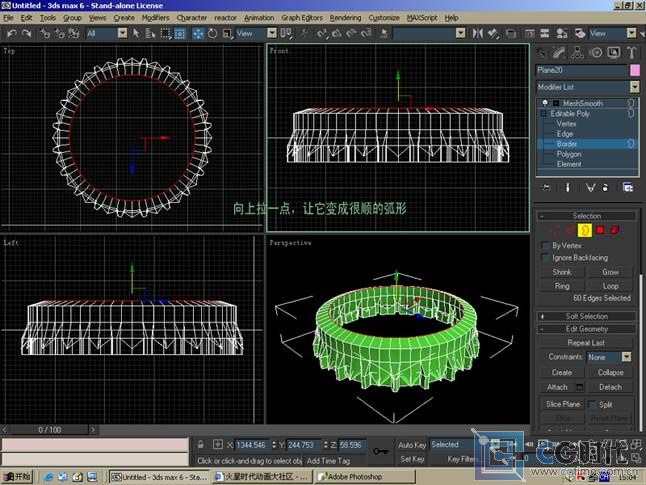Screen dimensions: 646x485
Task: Open the Utilities hammer panel tab
Action: pyautogui.click(x=632, y=53)
